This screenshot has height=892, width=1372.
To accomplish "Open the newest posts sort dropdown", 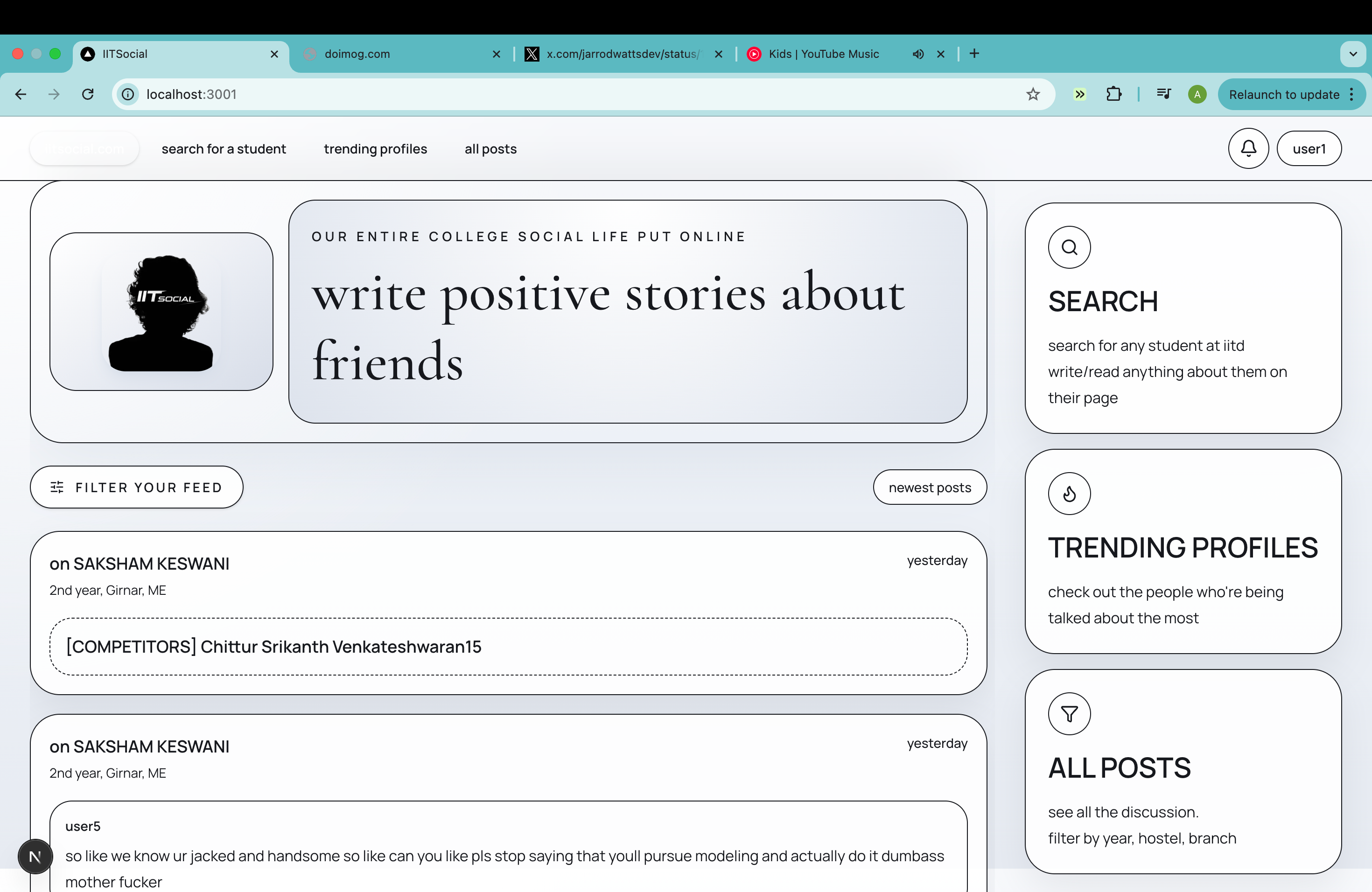I will click(929, 488).
